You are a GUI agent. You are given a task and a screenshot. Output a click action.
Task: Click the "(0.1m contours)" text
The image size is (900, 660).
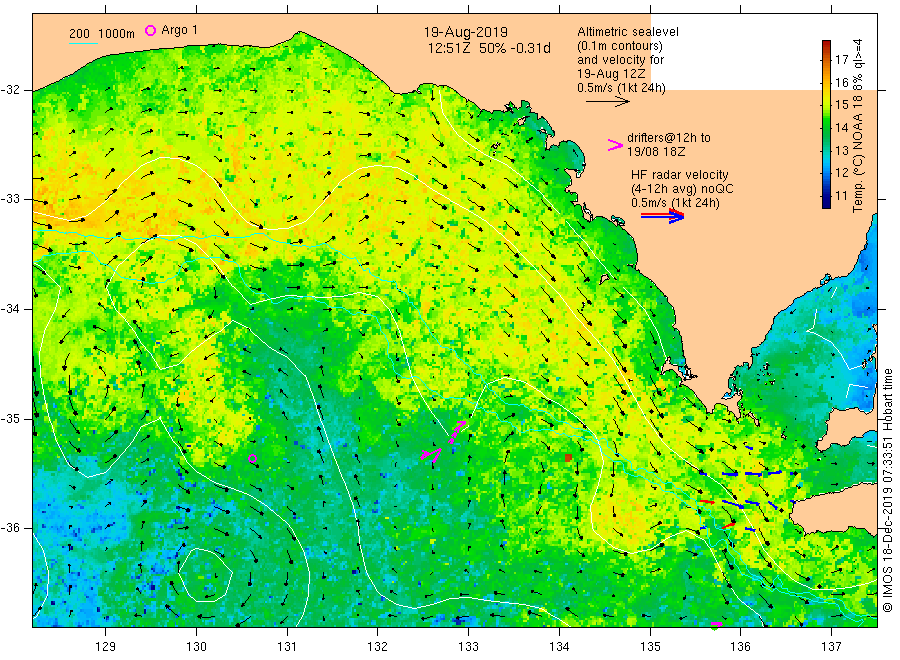[x=620, y=46]
